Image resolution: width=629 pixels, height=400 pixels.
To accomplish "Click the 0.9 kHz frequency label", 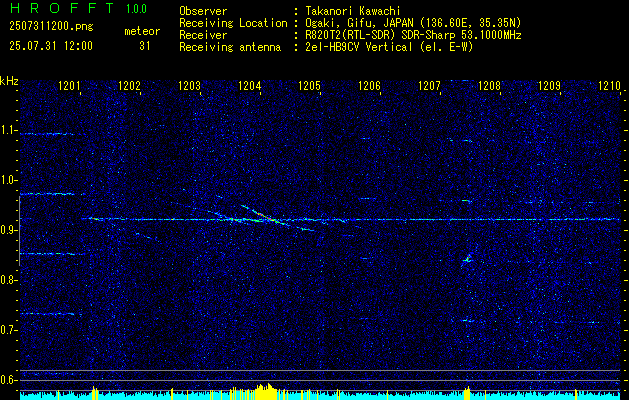I will (x=9, y=230).
